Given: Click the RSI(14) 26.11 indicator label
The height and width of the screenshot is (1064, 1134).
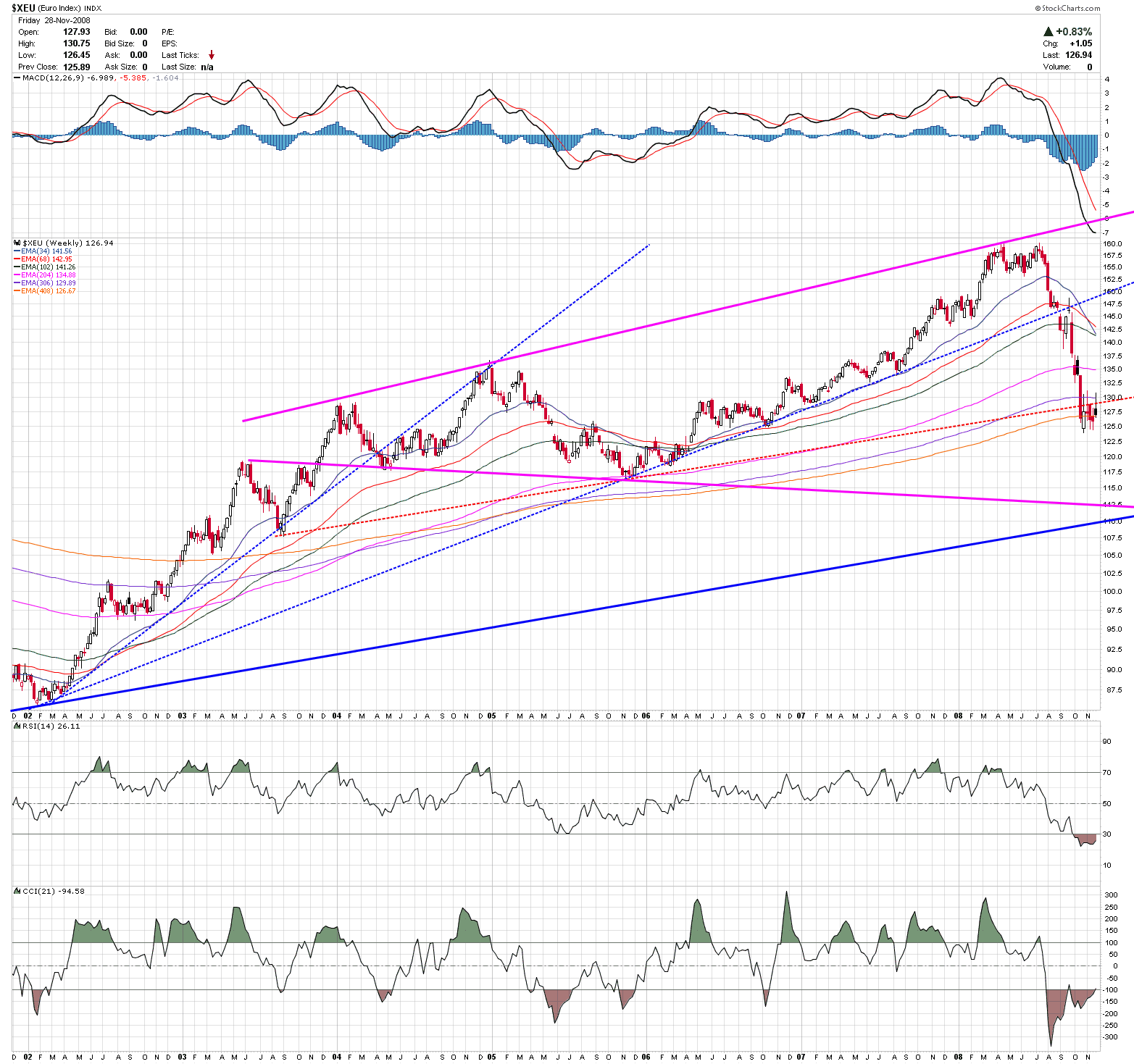Looking at the screenshot, I should pos(51,726).
